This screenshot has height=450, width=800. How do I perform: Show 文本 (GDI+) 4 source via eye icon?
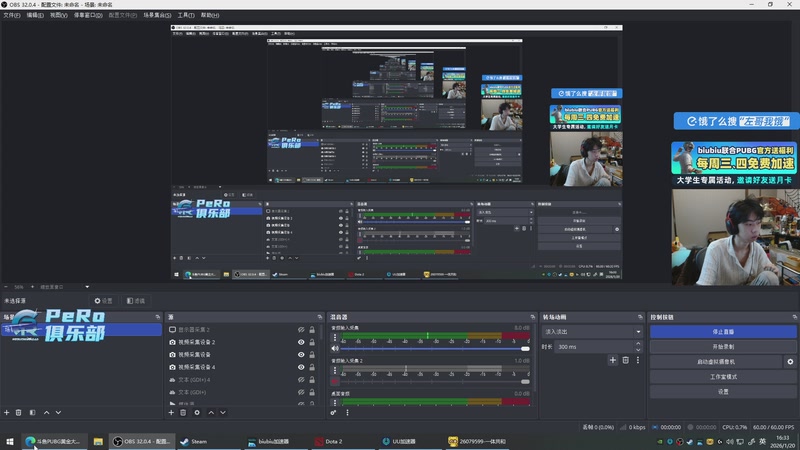(301, 380)
